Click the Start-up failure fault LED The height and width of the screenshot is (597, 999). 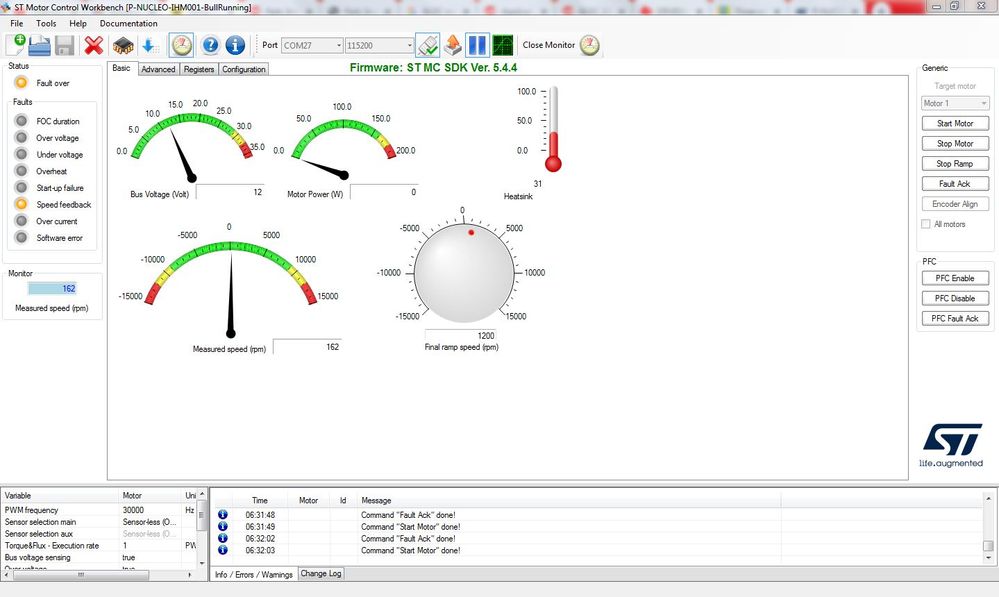tap(21, 187)
